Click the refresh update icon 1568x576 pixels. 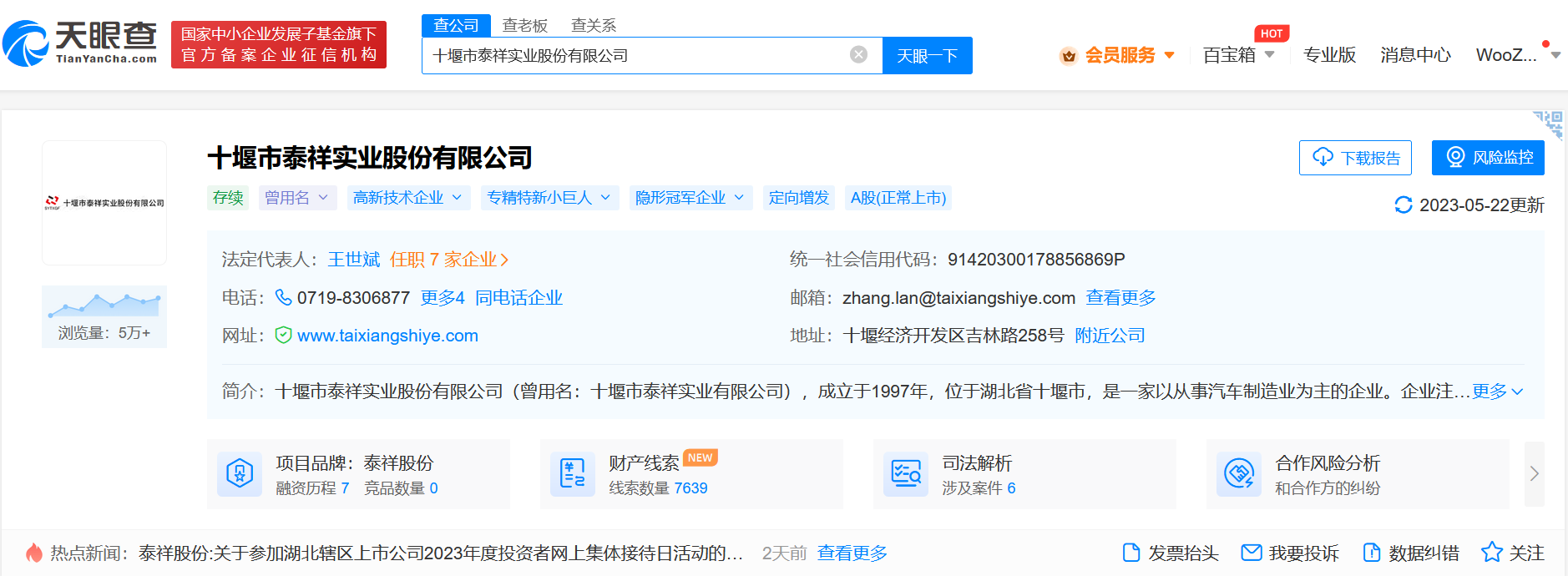1404,205
